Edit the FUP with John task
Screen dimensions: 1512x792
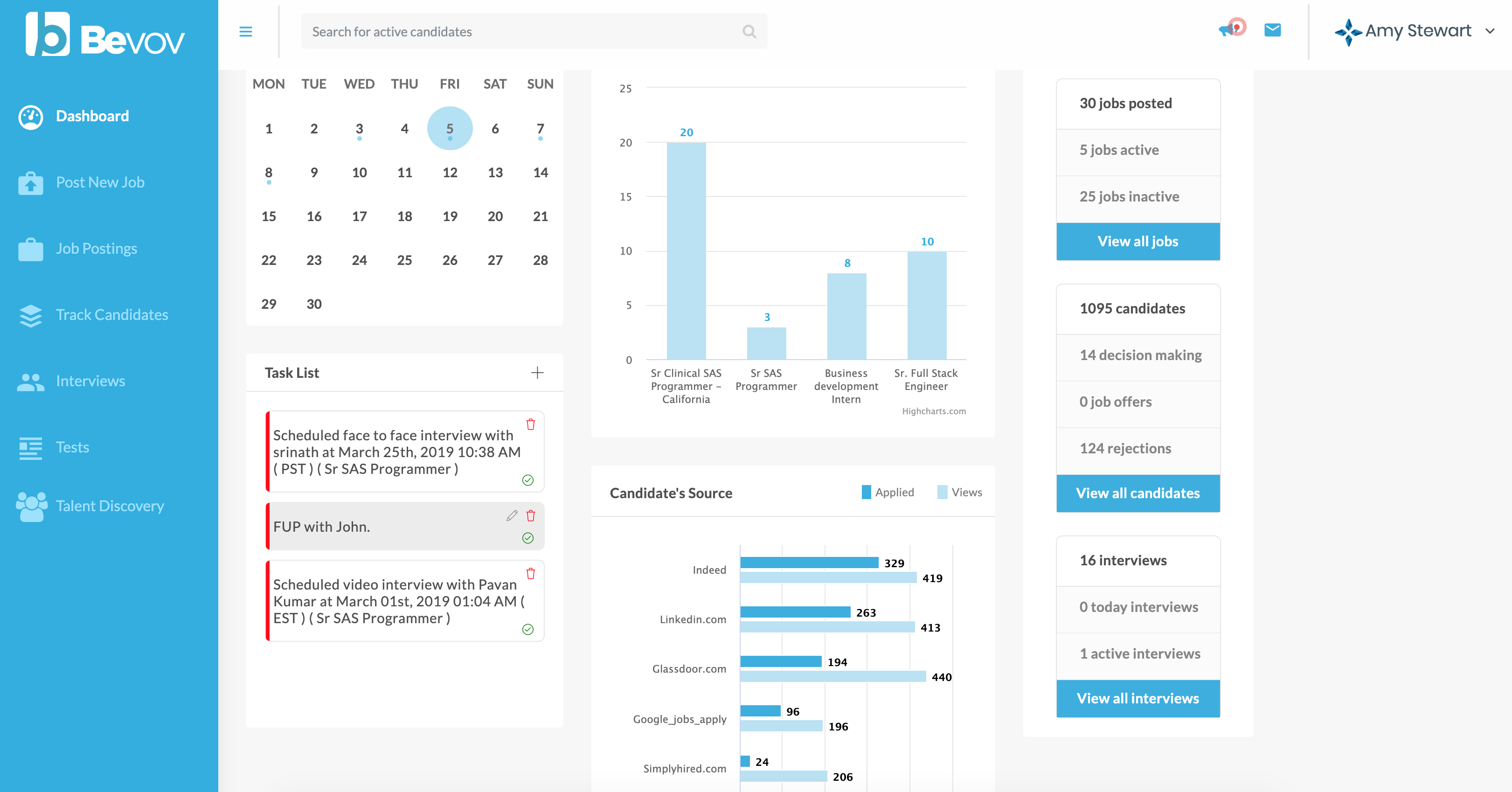pos(512,515)
